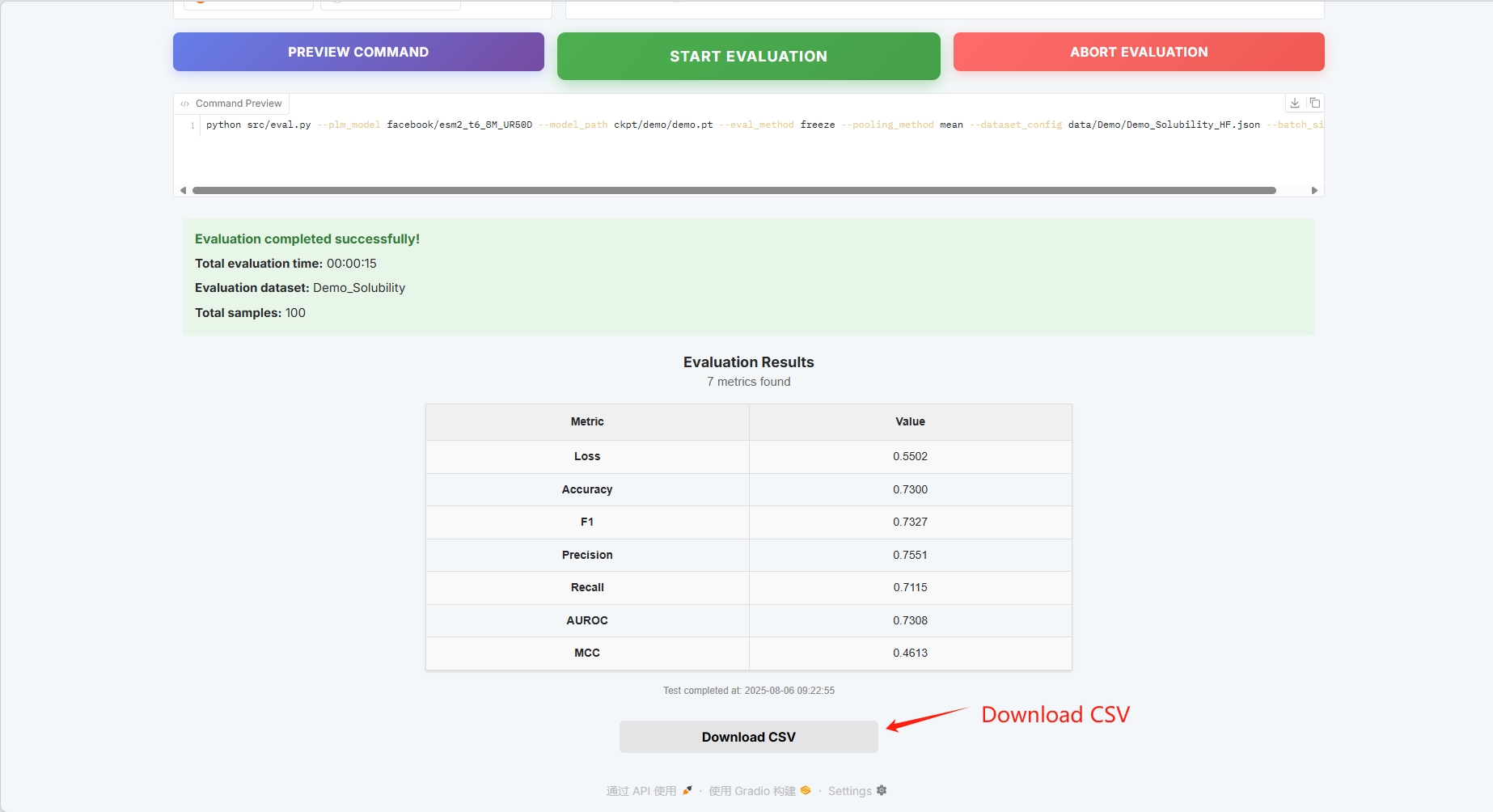Click left arrow of the command scrollbar
The image size is (1493, 812).
[x=183, y=190]
